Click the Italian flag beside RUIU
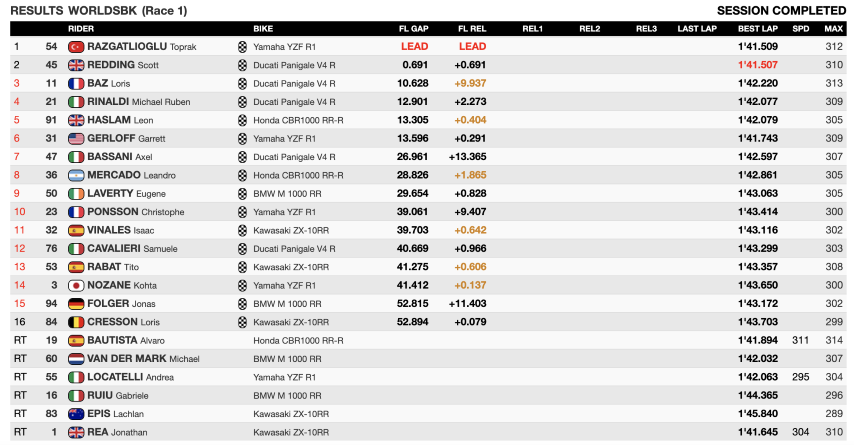Viewport: 854px width, 445px height. pyautogui.click(x=76, y=395)
